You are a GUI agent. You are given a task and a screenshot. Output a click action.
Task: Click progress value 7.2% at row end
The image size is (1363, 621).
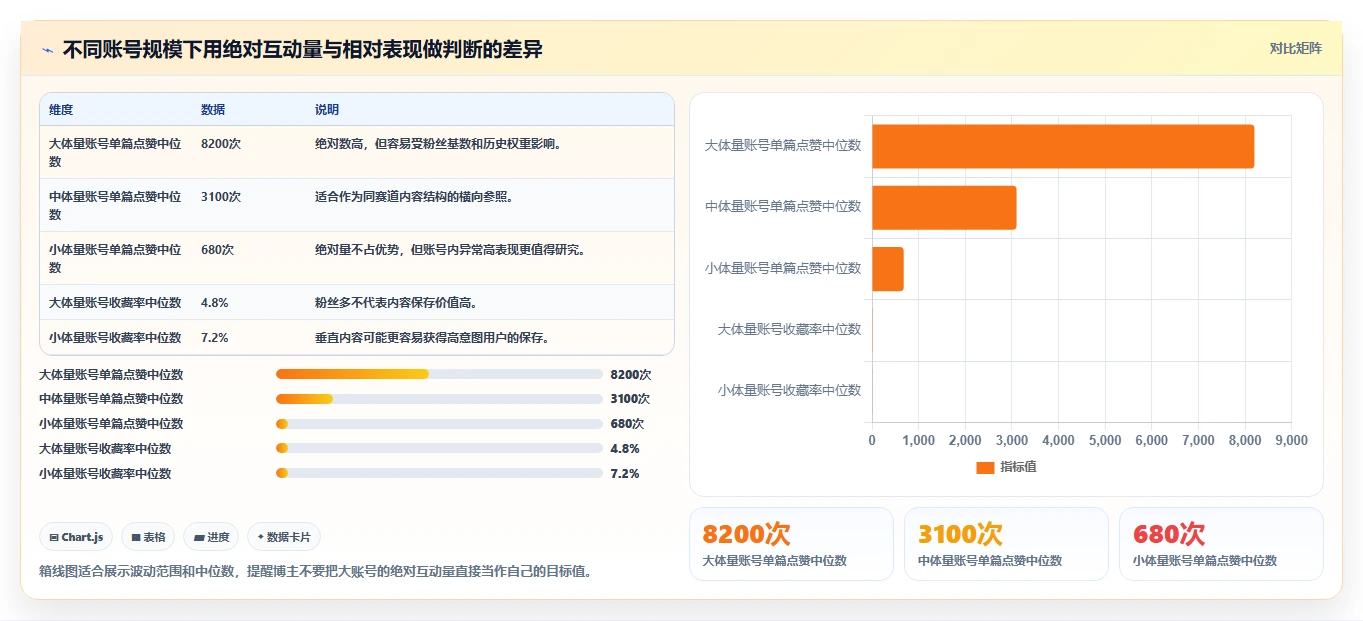tap(625, 474)
